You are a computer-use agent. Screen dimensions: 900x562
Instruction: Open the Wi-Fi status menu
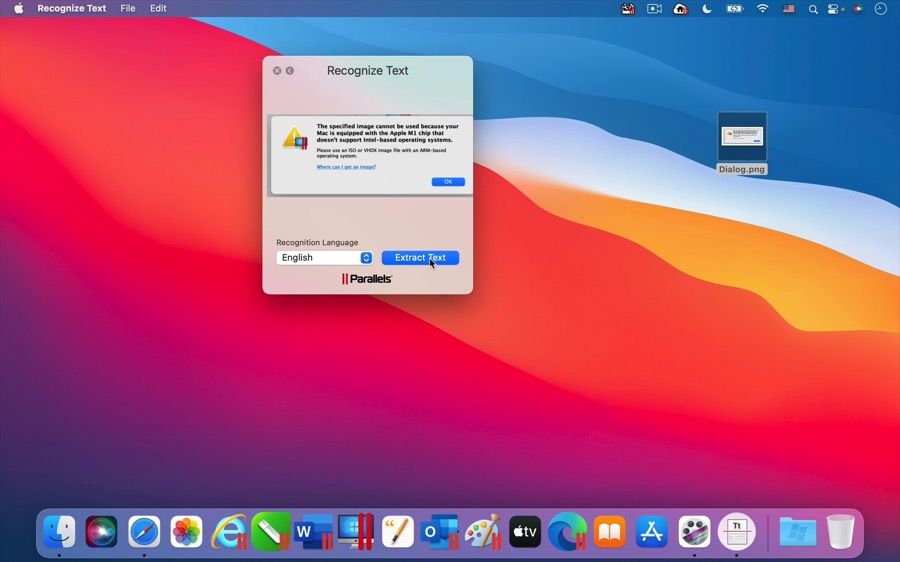coord(762,9)
